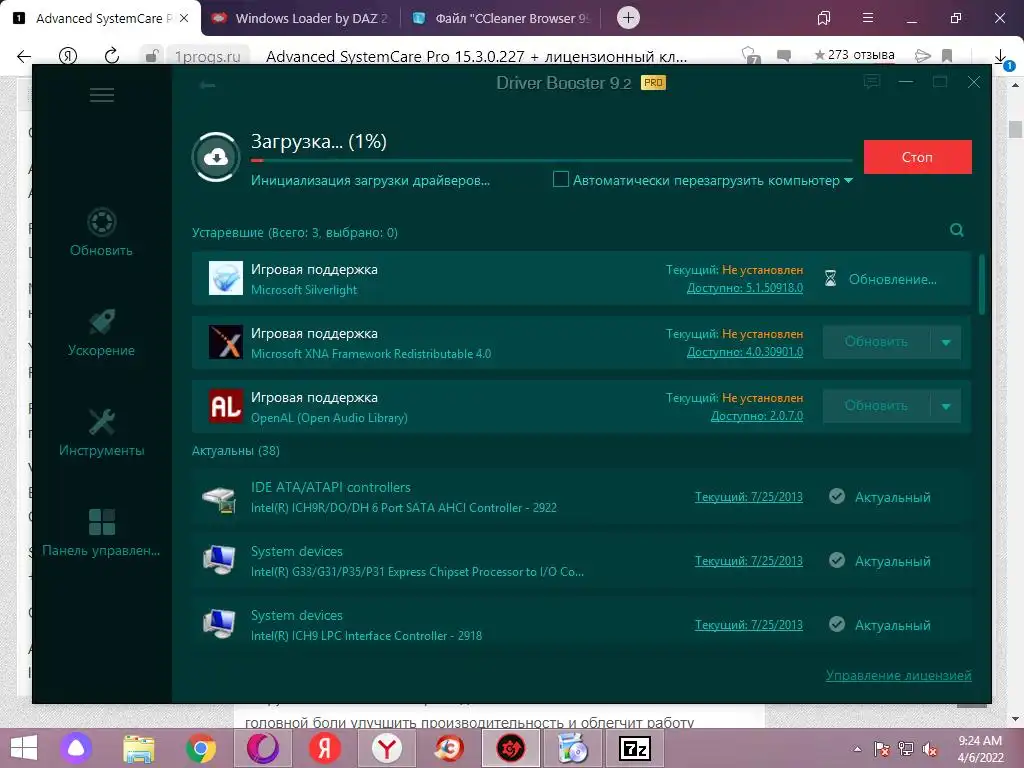This screenshot has width=1024, height=768.
Task: Click the PRO badge next to Driver Booster
Action: tap(653, 83)
